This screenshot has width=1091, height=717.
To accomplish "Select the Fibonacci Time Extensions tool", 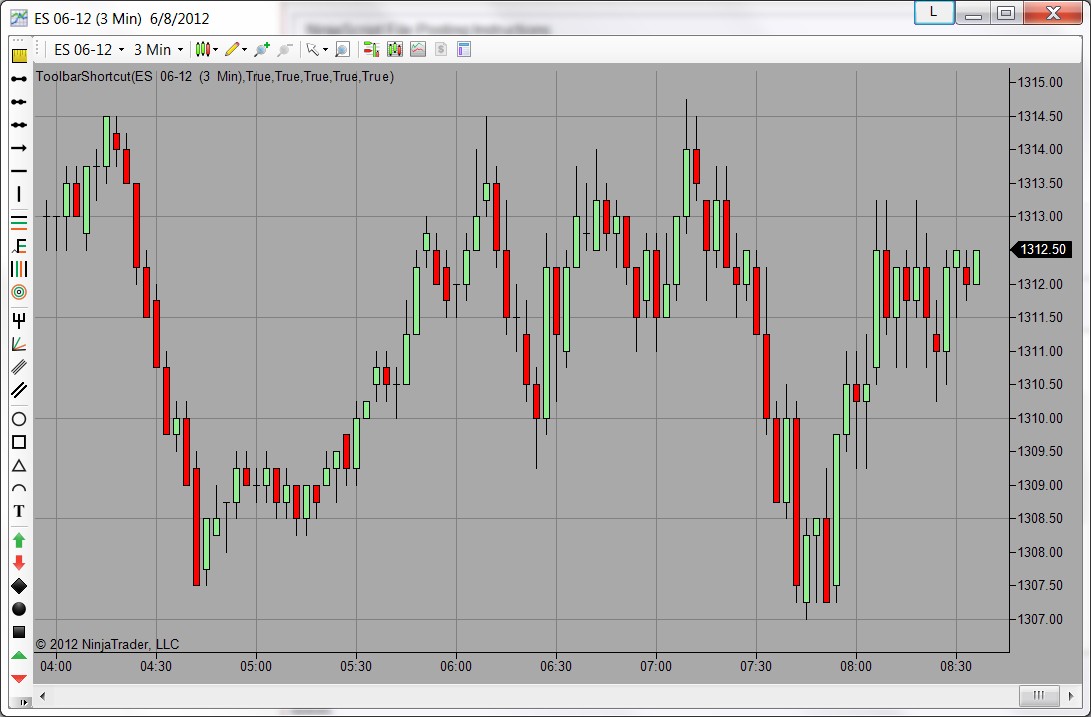I will [19, 269].
